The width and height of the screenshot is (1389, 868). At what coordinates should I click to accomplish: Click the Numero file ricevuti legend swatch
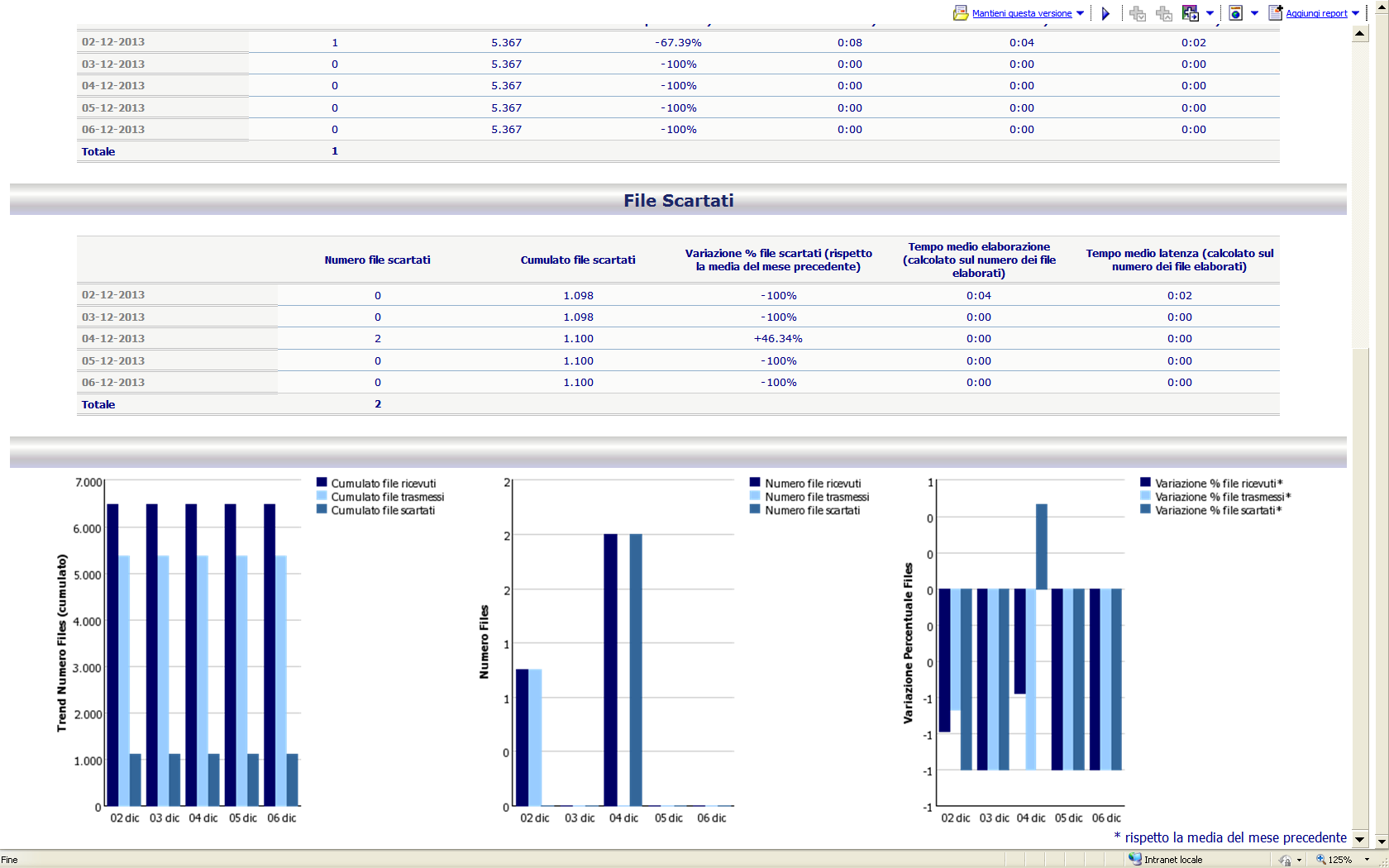coord(755,483)
